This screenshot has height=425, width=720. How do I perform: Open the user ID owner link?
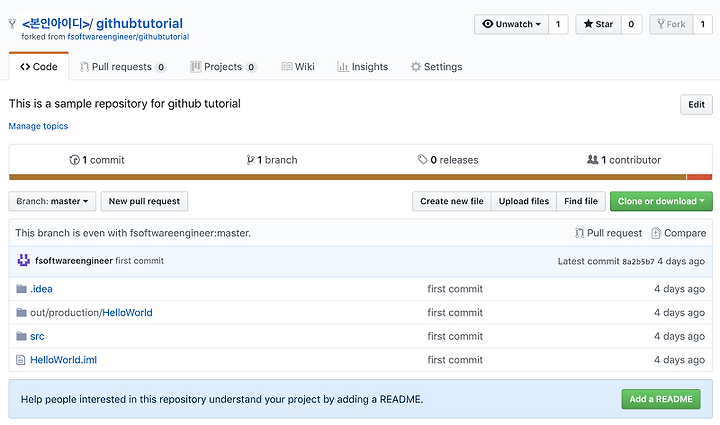[x=55, y=23]
